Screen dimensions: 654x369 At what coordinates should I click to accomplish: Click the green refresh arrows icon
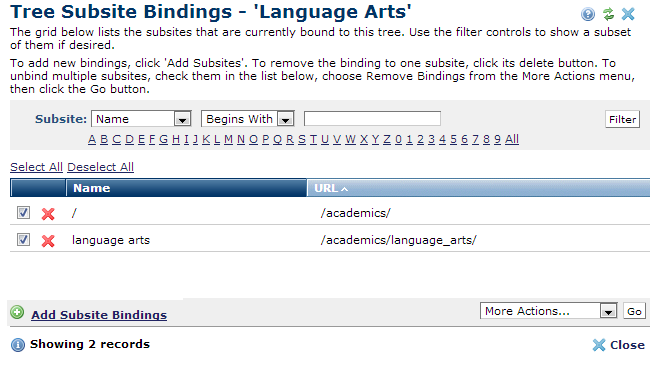(x=608, y=14)
